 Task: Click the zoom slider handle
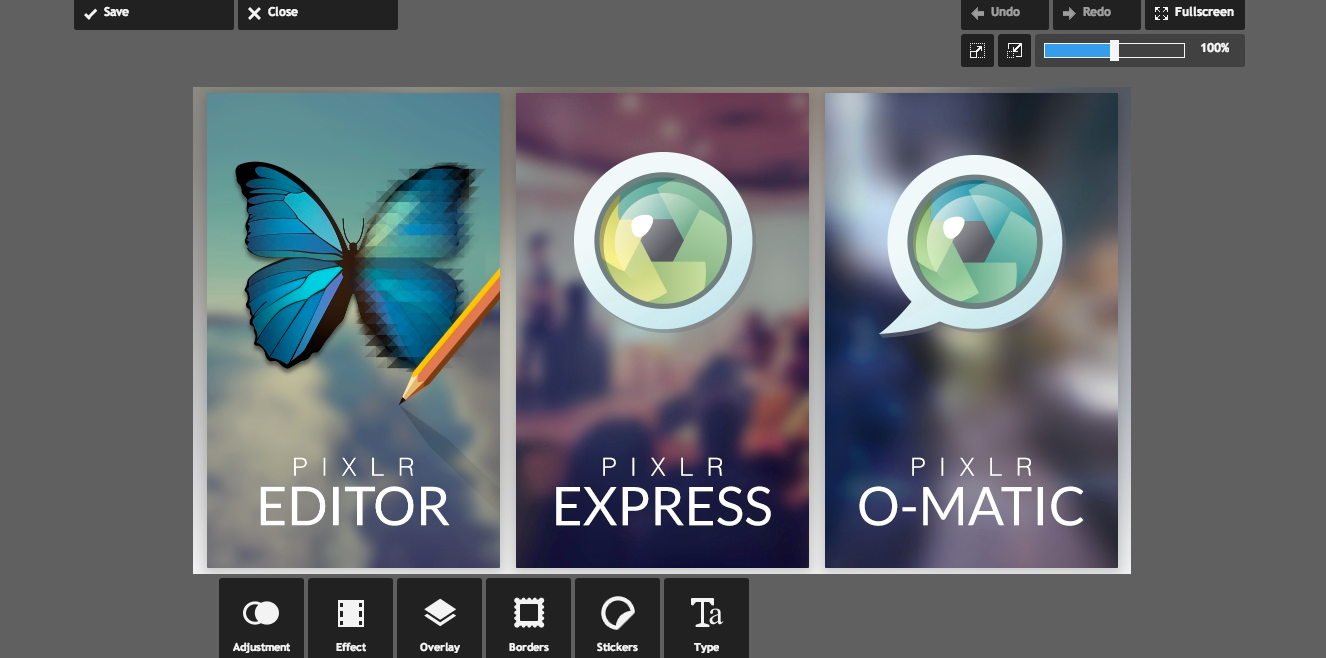(1114, 50)
